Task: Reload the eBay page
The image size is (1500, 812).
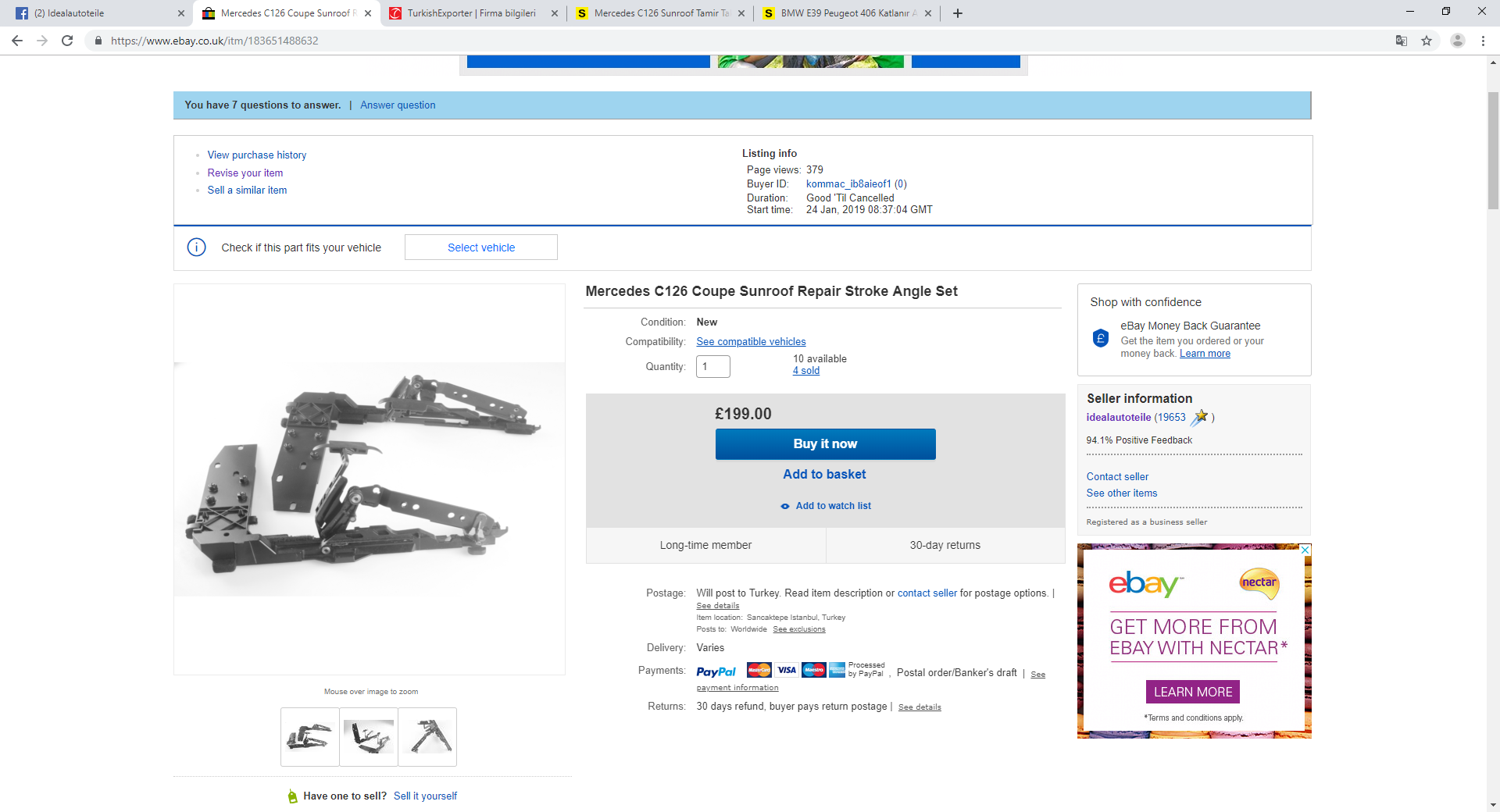Action: (67, 41)
